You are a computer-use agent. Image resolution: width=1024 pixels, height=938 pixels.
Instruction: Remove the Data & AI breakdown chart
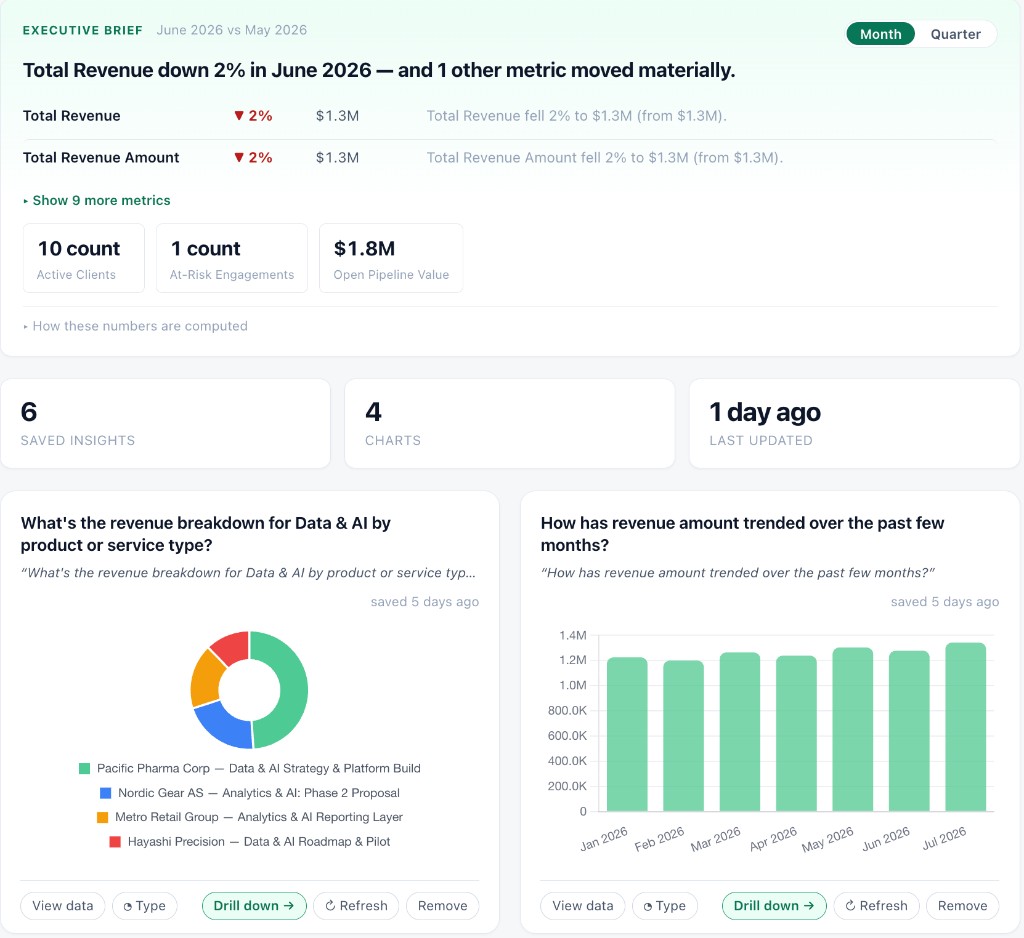(x=442, y=906)
